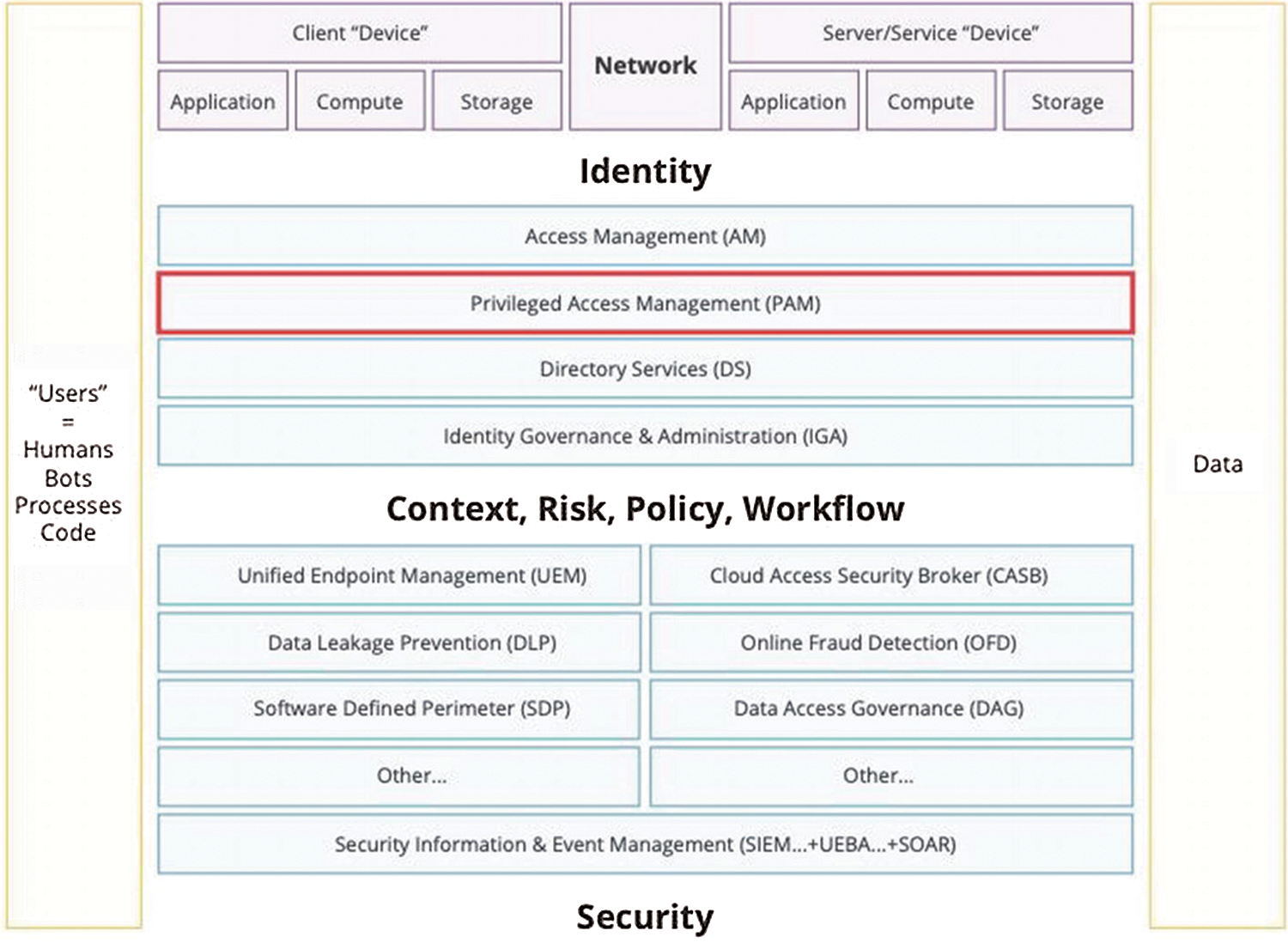This screenshot has width=1288, height=943.
Task: Select Identity Governance & Administration (IGA)
Action: click(x=644, y=435)
